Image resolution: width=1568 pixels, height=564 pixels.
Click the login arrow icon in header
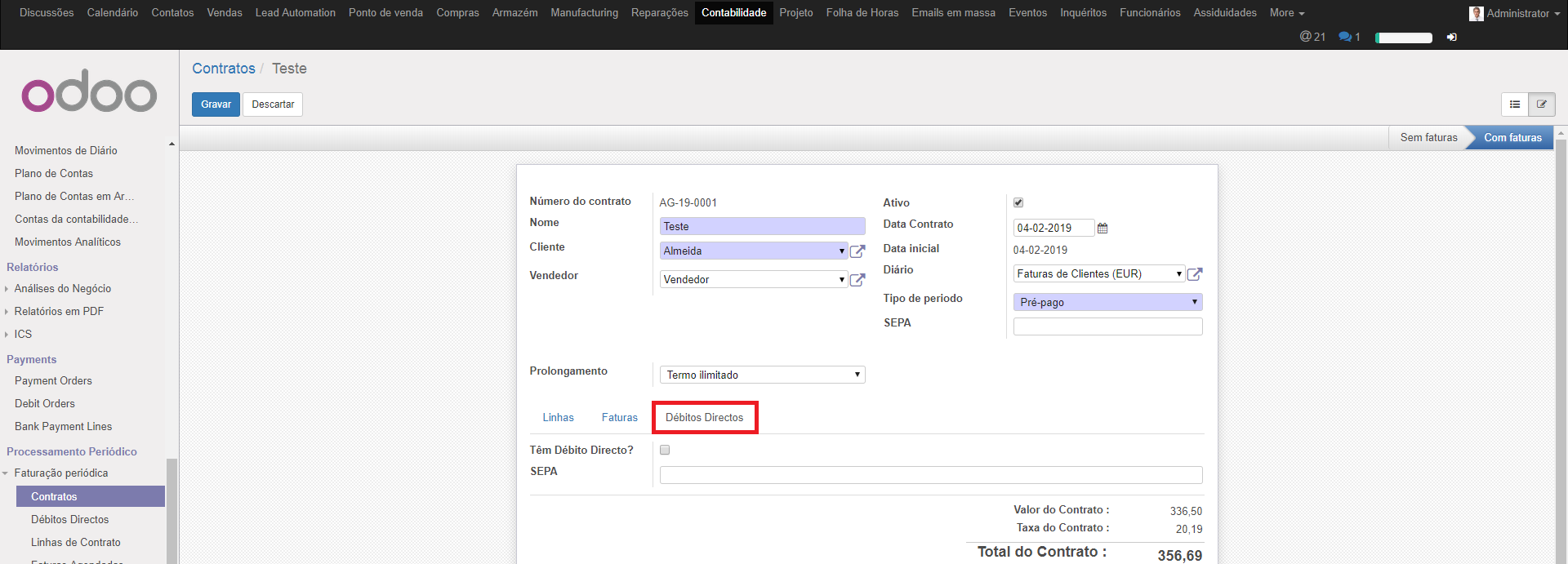click(1451, 38)
